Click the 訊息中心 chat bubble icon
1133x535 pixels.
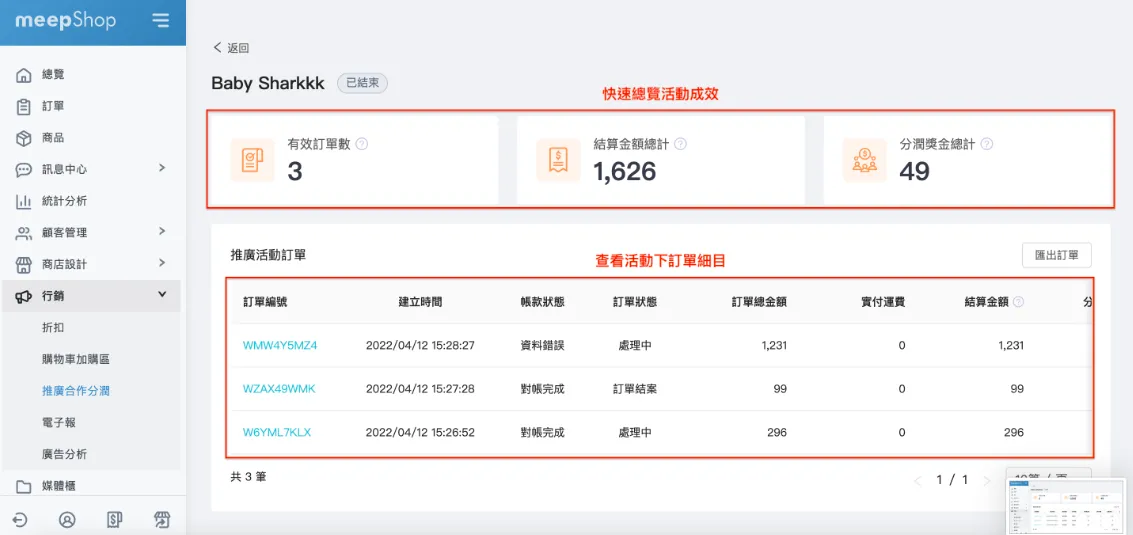coord(24,169)
